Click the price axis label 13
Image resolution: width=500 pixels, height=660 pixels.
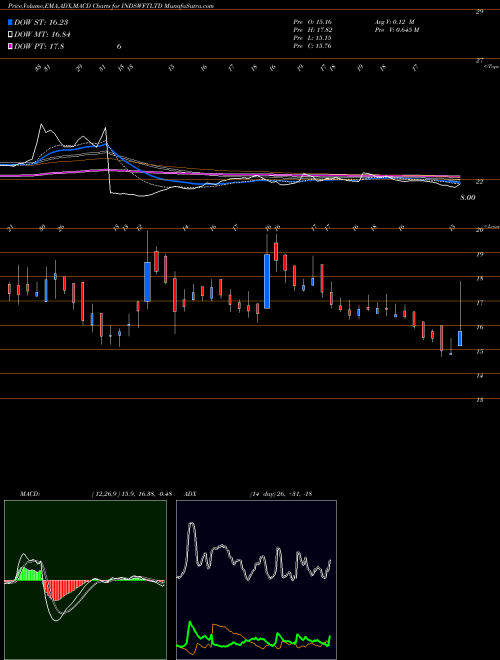coord(479,400)
